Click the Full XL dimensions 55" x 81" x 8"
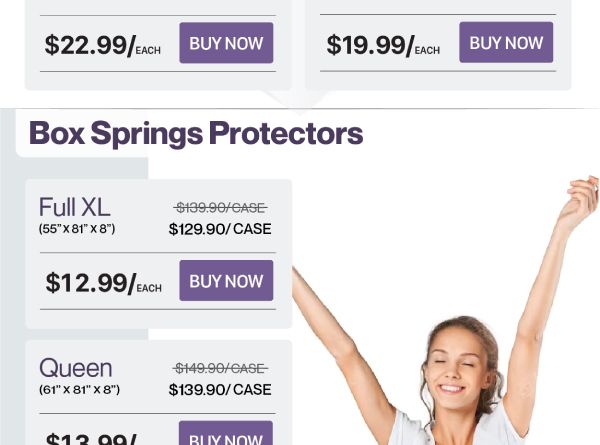 (x=77, y=229)
